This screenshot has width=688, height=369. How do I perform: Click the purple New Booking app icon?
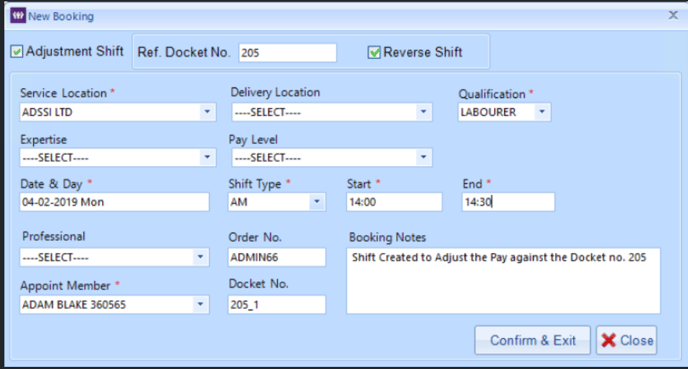point(18,16)
